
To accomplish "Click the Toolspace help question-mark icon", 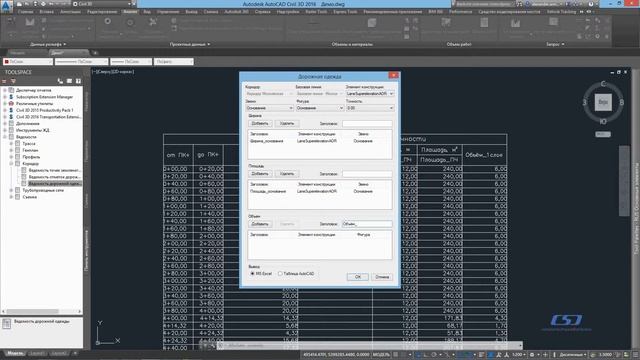I will coord(78,81).
